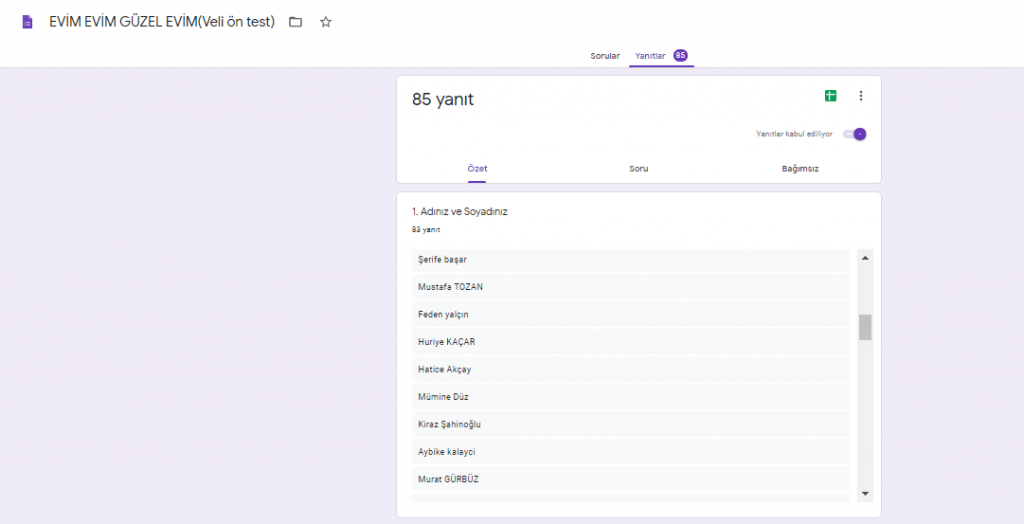This screenshot has width=1024, height=524.
Task: Select the 'Mustafa TOZAN' response row
Action: pos(630,287)
